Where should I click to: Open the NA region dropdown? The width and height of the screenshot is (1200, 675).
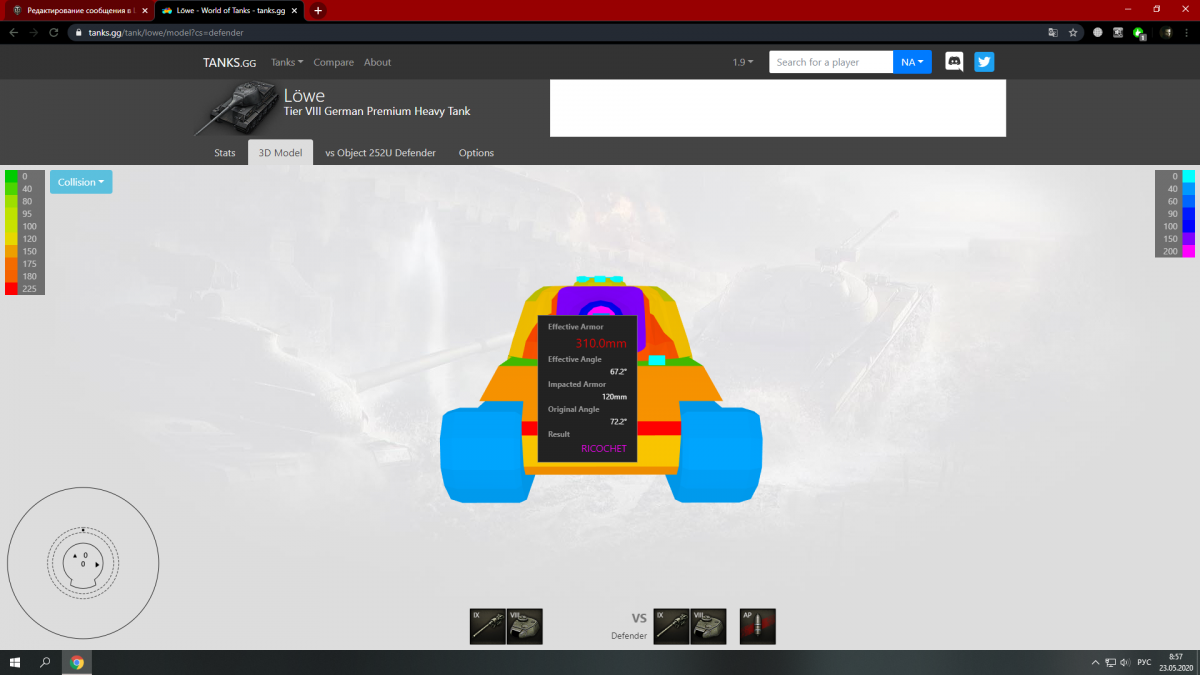tap(912, 62)
